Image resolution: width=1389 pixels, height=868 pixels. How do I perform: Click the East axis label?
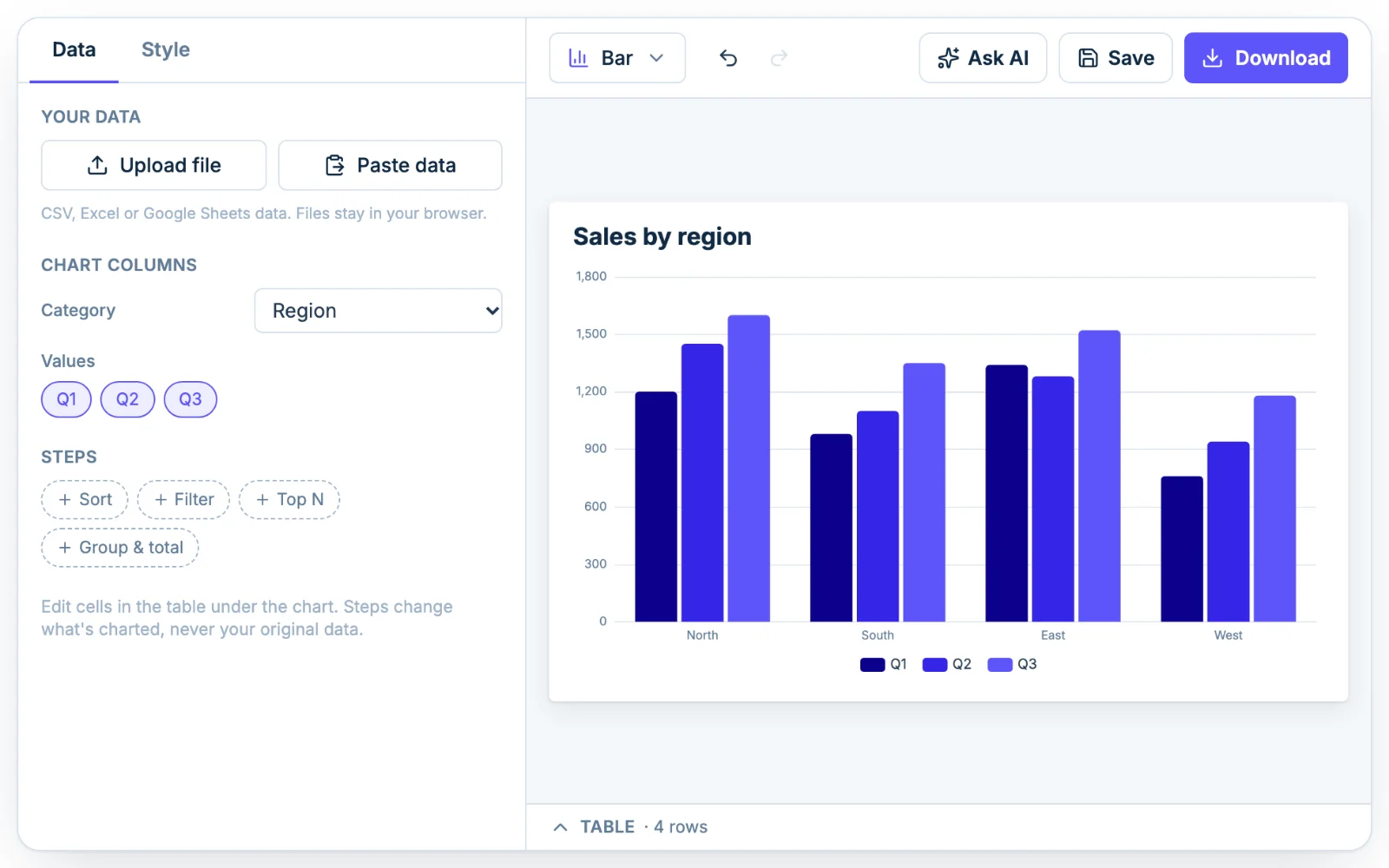[x=1053, y=635]
